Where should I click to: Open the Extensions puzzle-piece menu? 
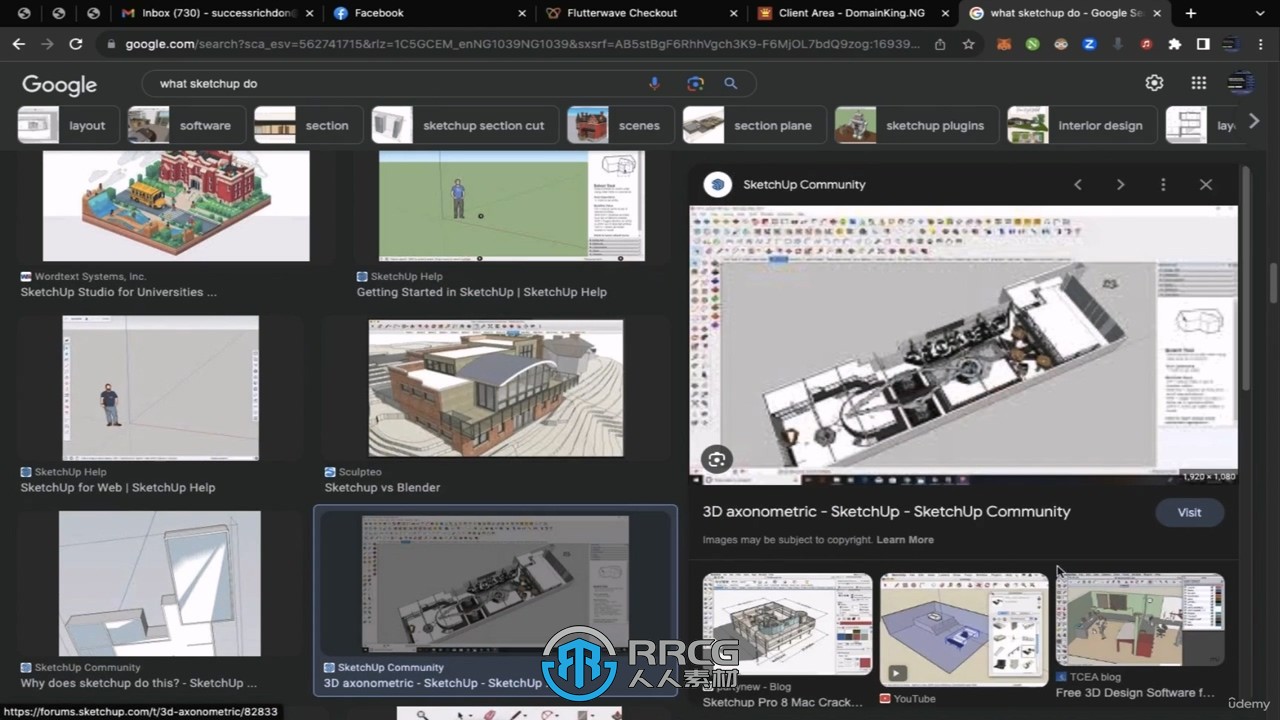1175,44
